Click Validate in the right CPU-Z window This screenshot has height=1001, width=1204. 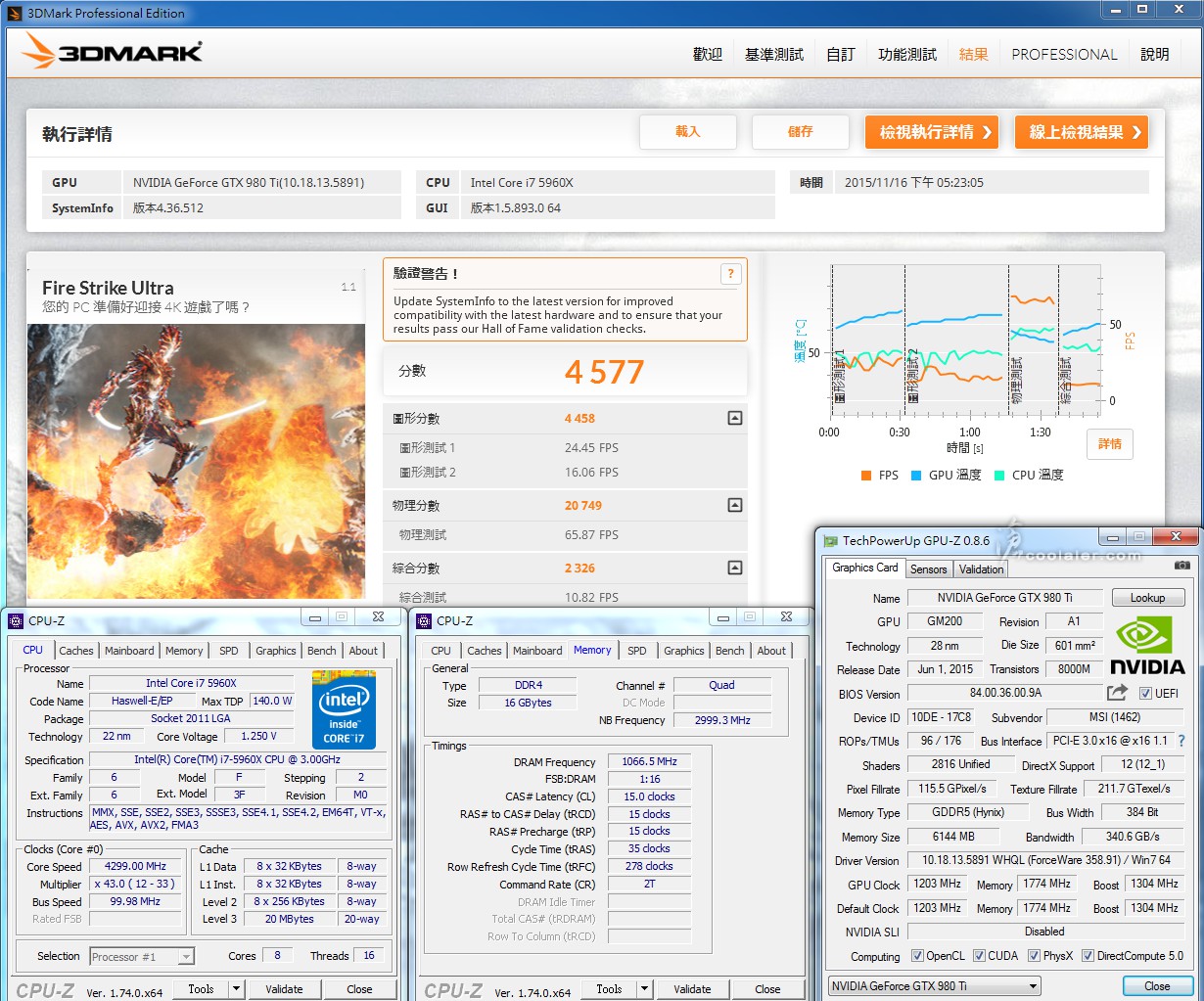coord(692,989)
